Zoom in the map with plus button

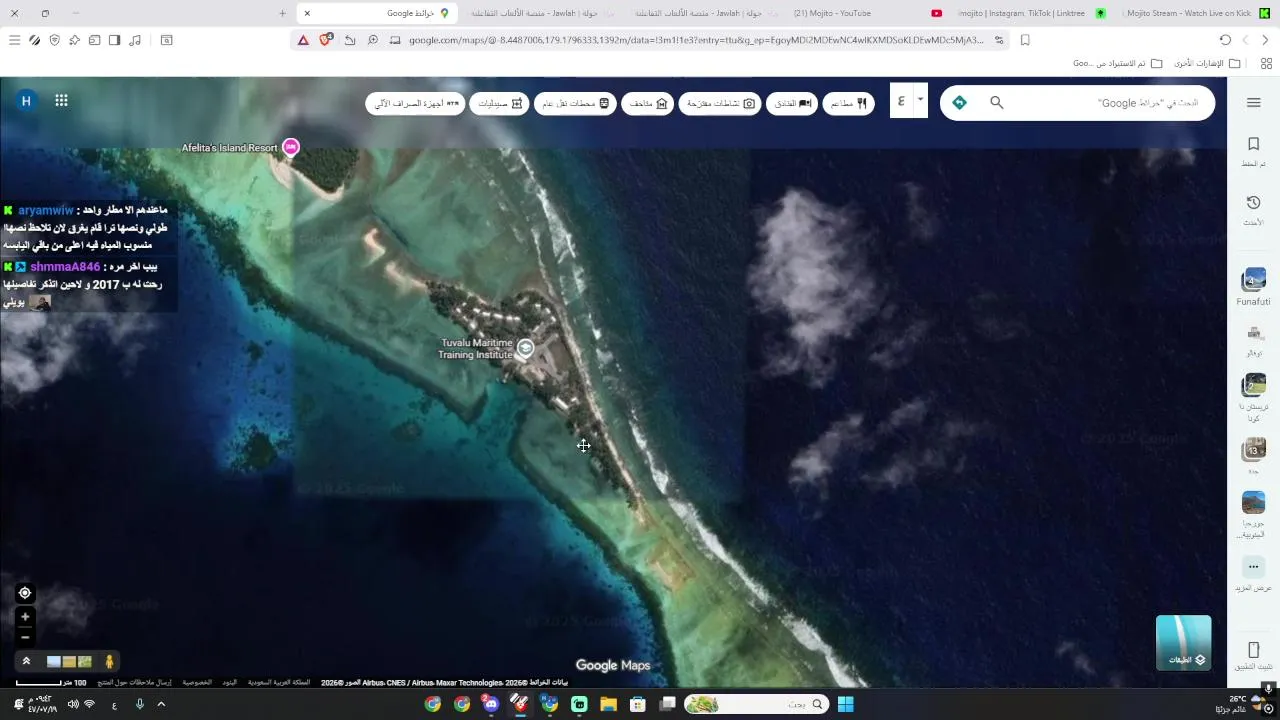[x=25, y=617]
